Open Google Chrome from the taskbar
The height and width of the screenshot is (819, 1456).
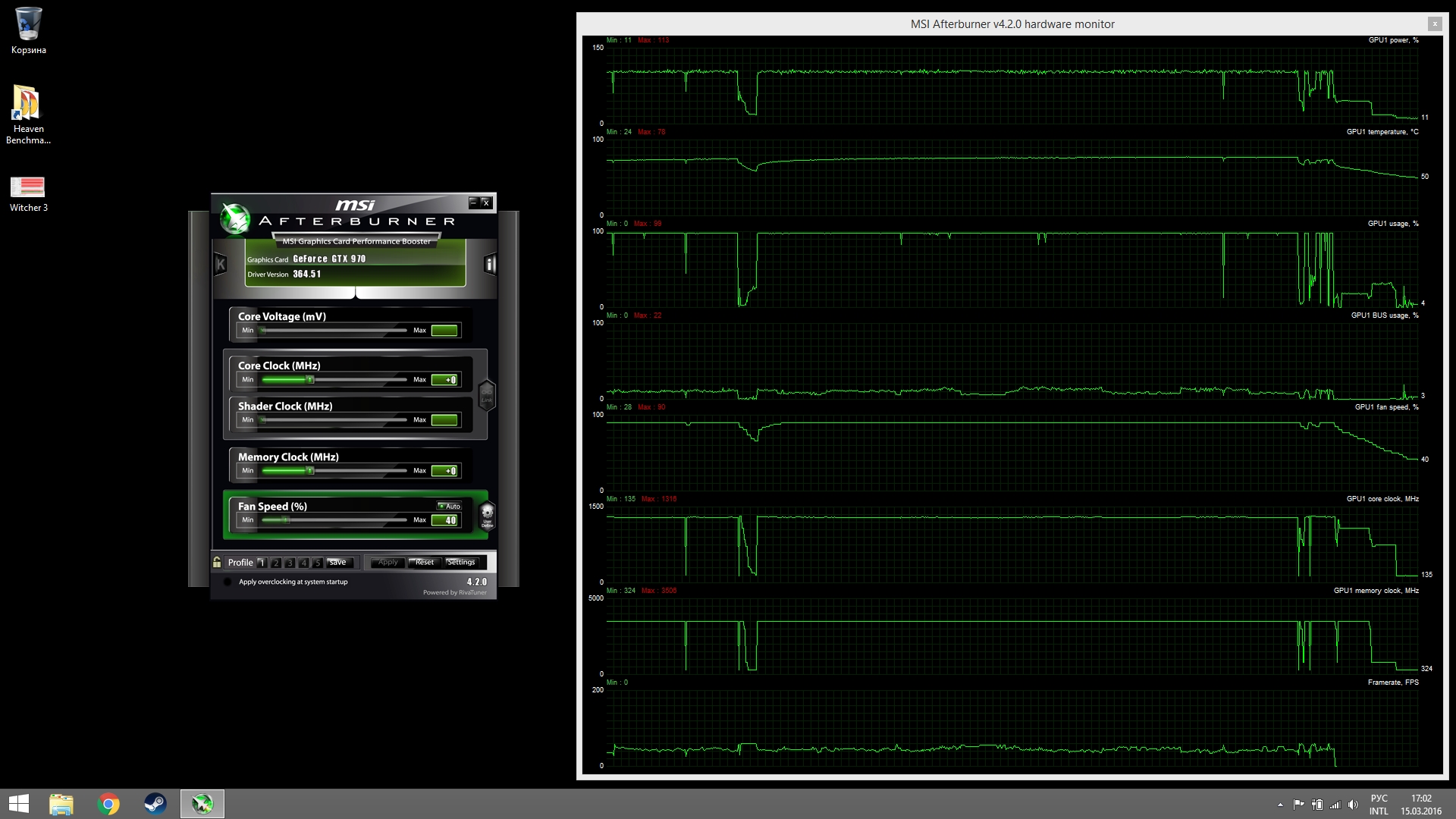tap(108, 804)
